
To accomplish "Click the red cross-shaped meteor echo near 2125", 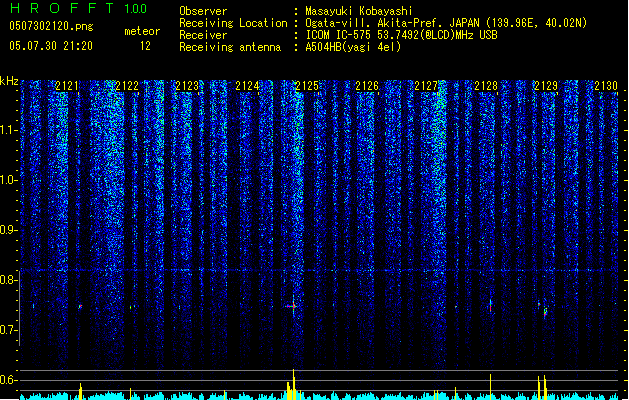I will pos(292,307).
